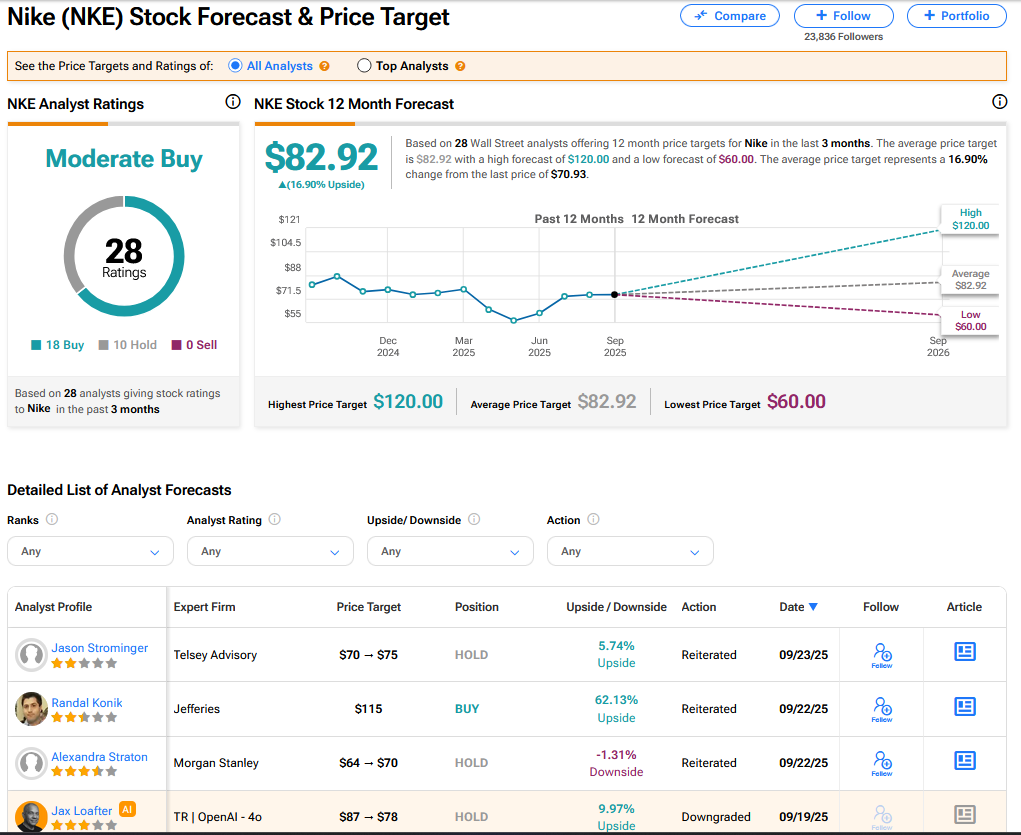
Task: Click Jason Strominger's avatar placeholder
Action: tap(31, 655)
